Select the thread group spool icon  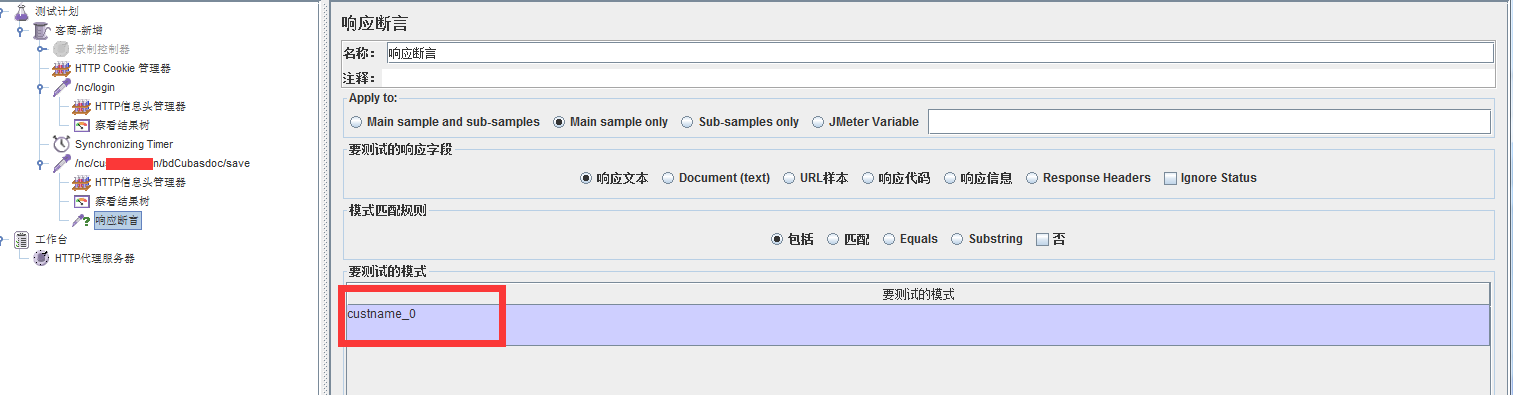click(41, 30)
